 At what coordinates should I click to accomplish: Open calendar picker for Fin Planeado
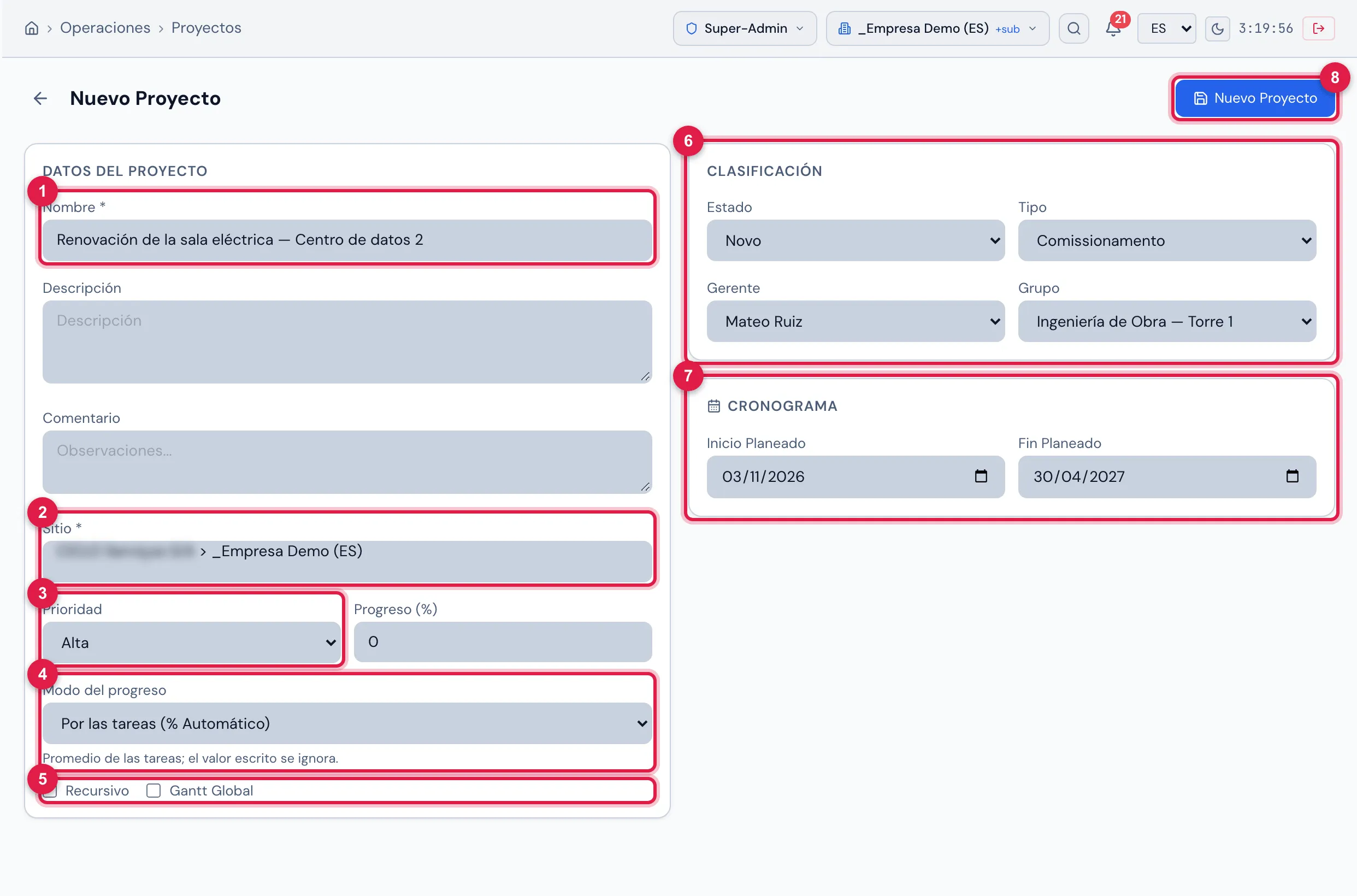pos(1292,476)
